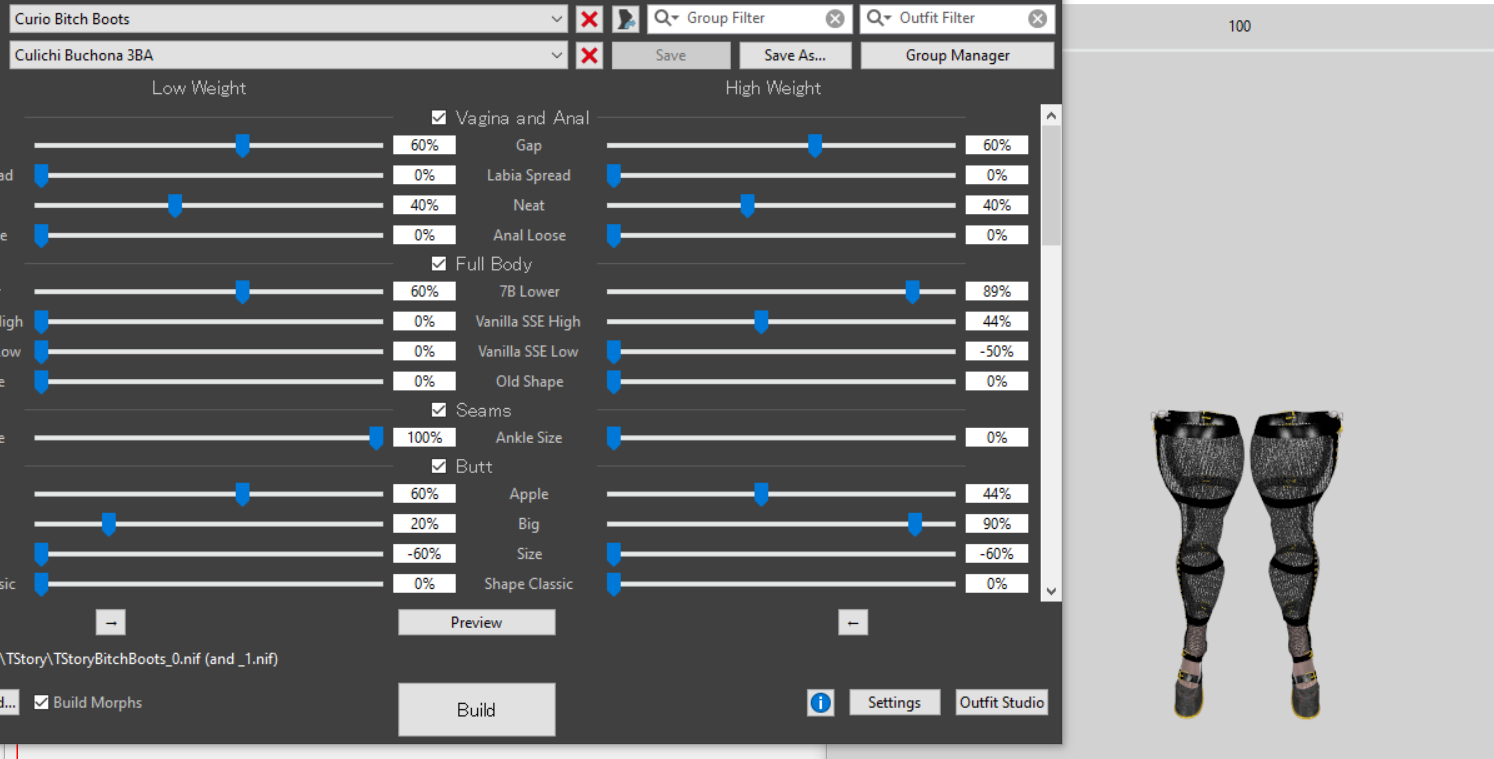Copy low weight values to high with right arrow
Screen dimensions: 1494x759
click(111, 622)
